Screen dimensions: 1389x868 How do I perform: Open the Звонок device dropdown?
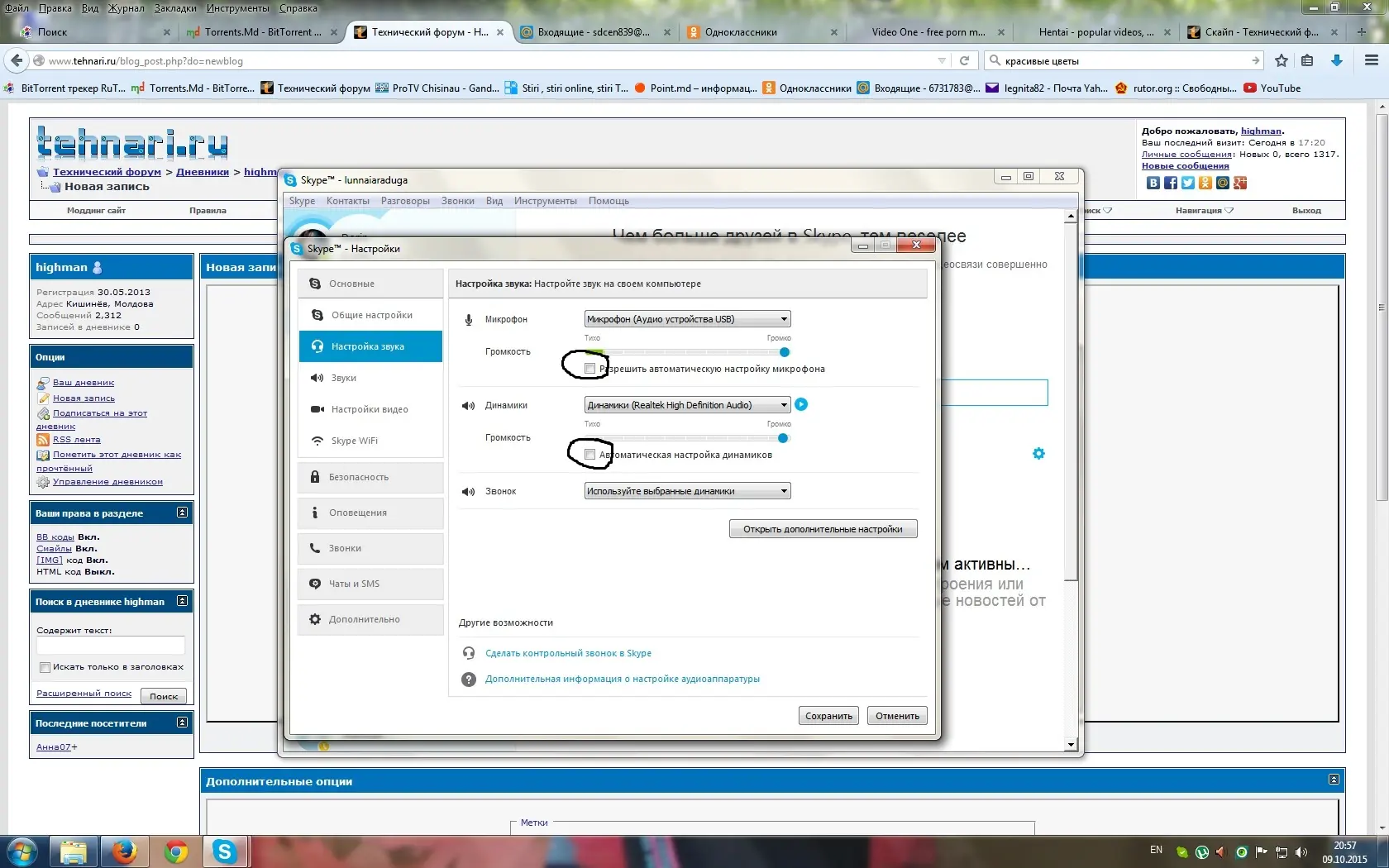(x=687, y=491)
